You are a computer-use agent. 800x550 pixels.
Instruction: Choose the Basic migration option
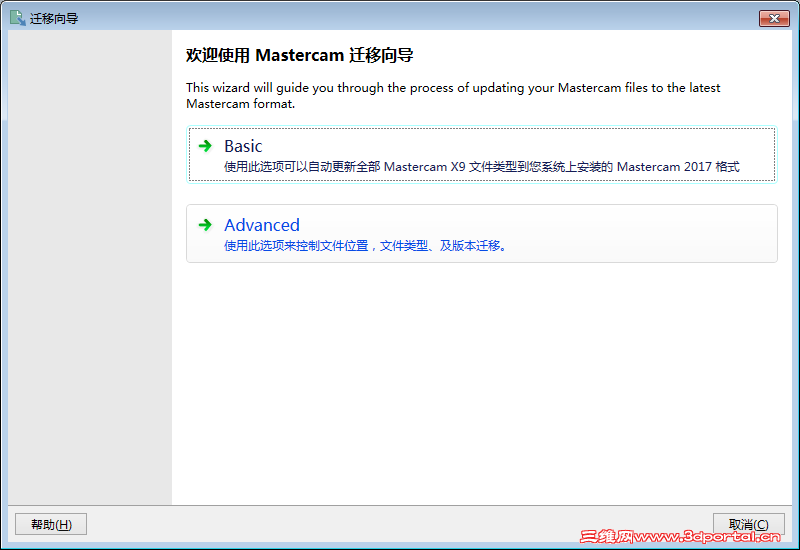(x=482, y=155)
